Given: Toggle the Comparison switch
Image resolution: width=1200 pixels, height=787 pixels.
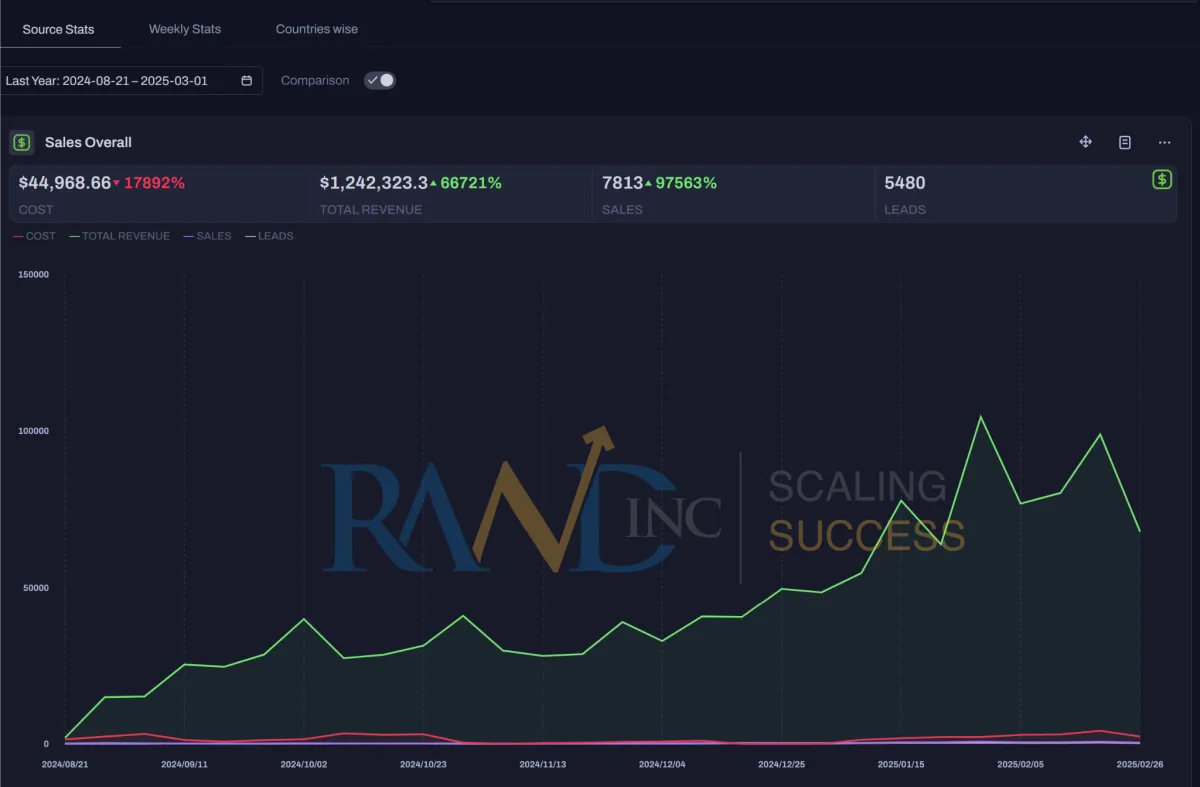Looking at the screenshot, I should [380, 80].
